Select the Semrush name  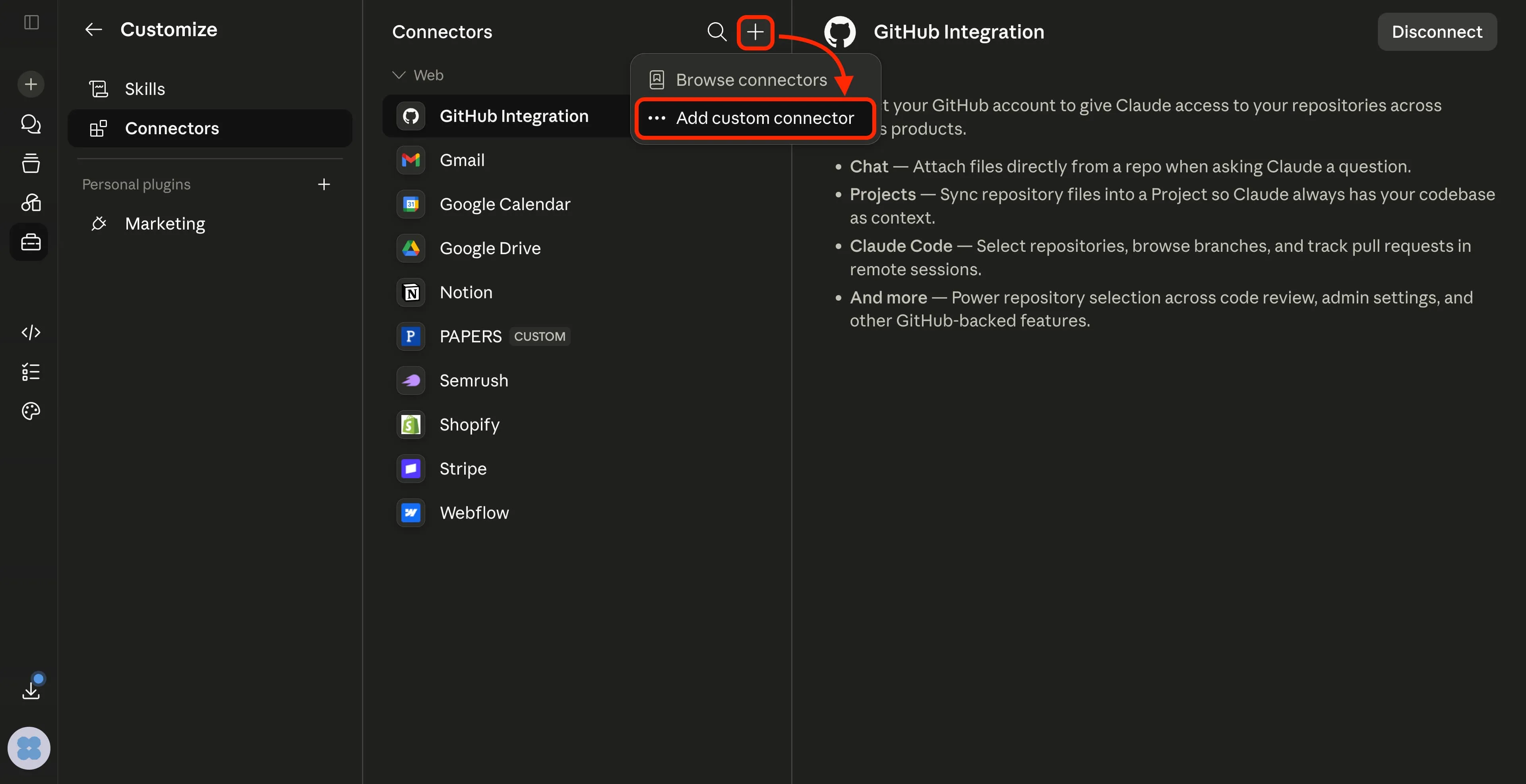(474, 381)
